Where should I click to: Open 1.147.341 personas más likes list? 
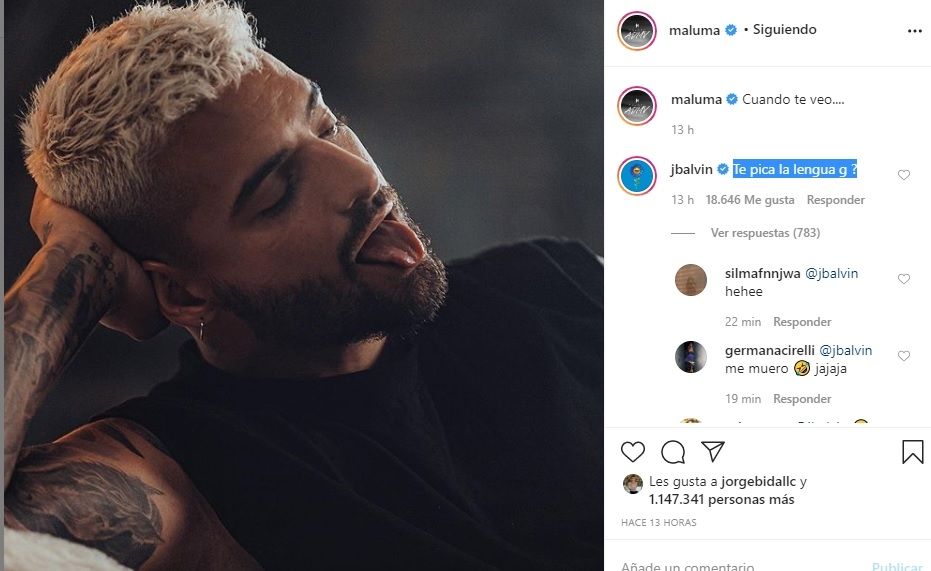(721, 500)
